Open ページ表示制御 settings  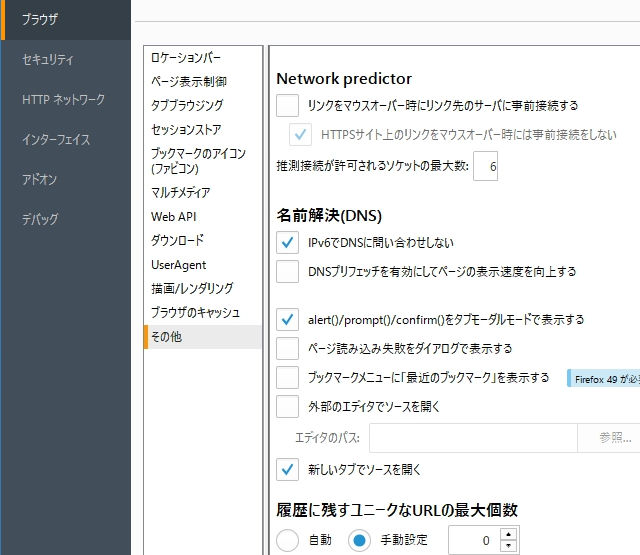[x=203, y=82]
